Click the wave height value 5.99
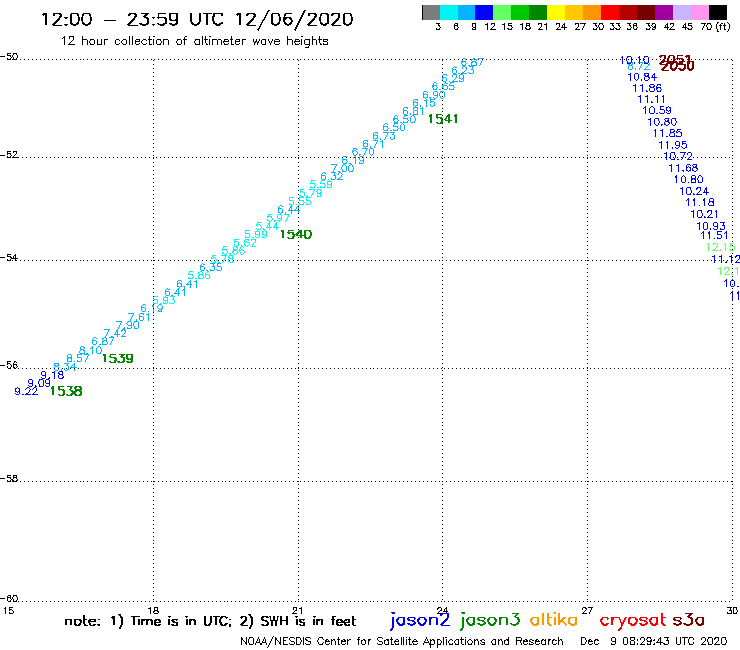This screenshot has height=650, width=740. coord(256,235)
